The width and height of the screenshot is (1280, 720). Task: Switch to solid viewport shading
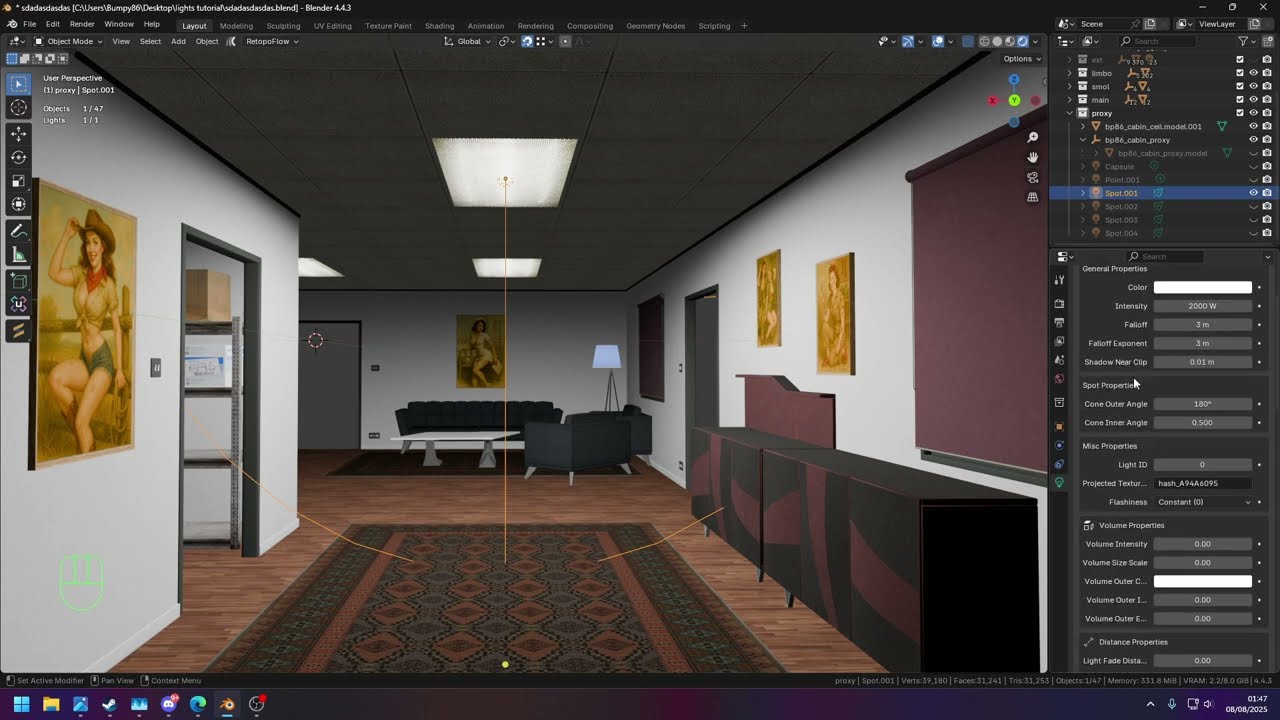[x=997, y=41]
